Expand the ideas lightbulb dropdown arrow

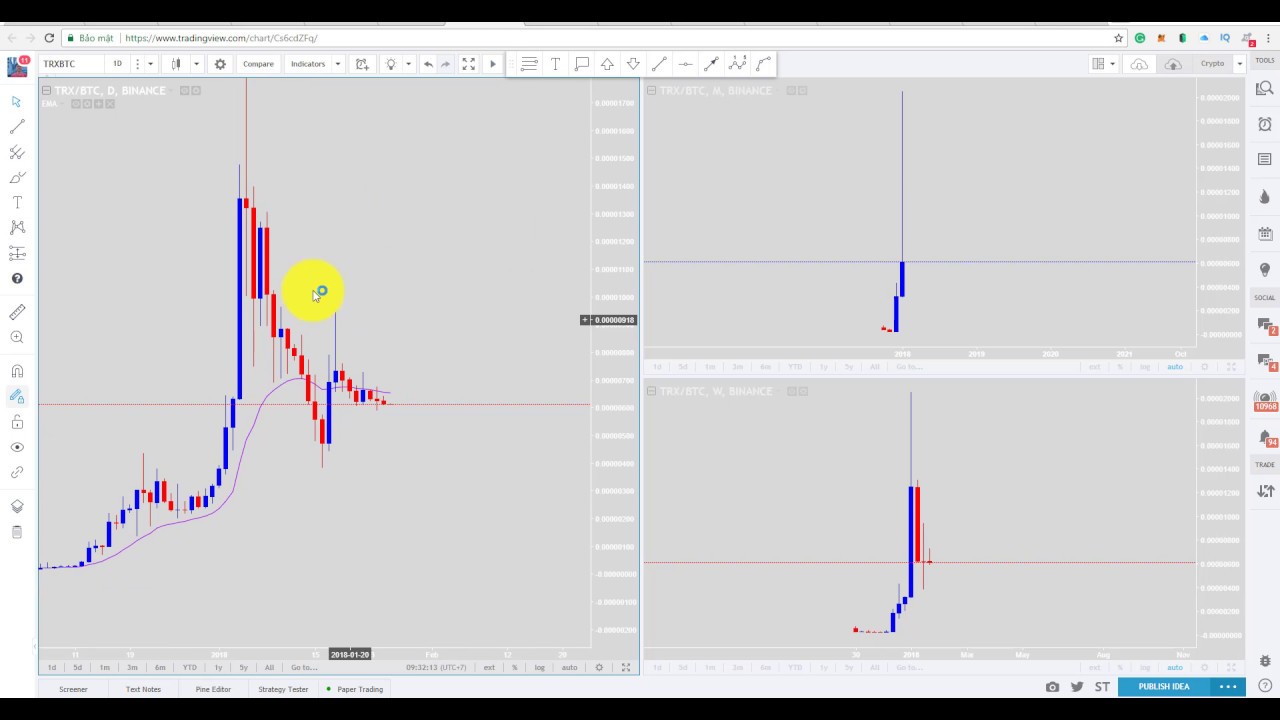[408, 64]
